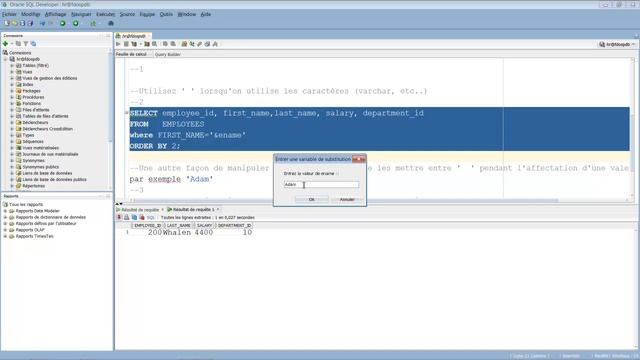Open the Fichier menu
Screen dimensions: 640x360
[9, 14]
